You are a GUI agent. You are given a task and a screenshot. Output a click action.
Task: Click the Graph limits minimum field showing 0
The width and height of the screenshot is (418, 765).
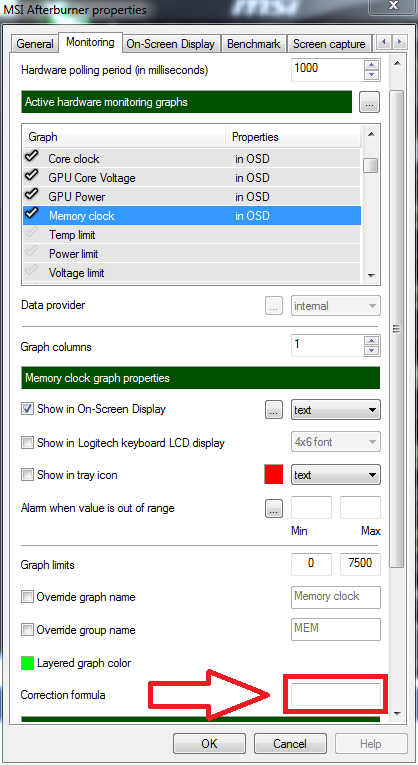(x=311, y=564)
